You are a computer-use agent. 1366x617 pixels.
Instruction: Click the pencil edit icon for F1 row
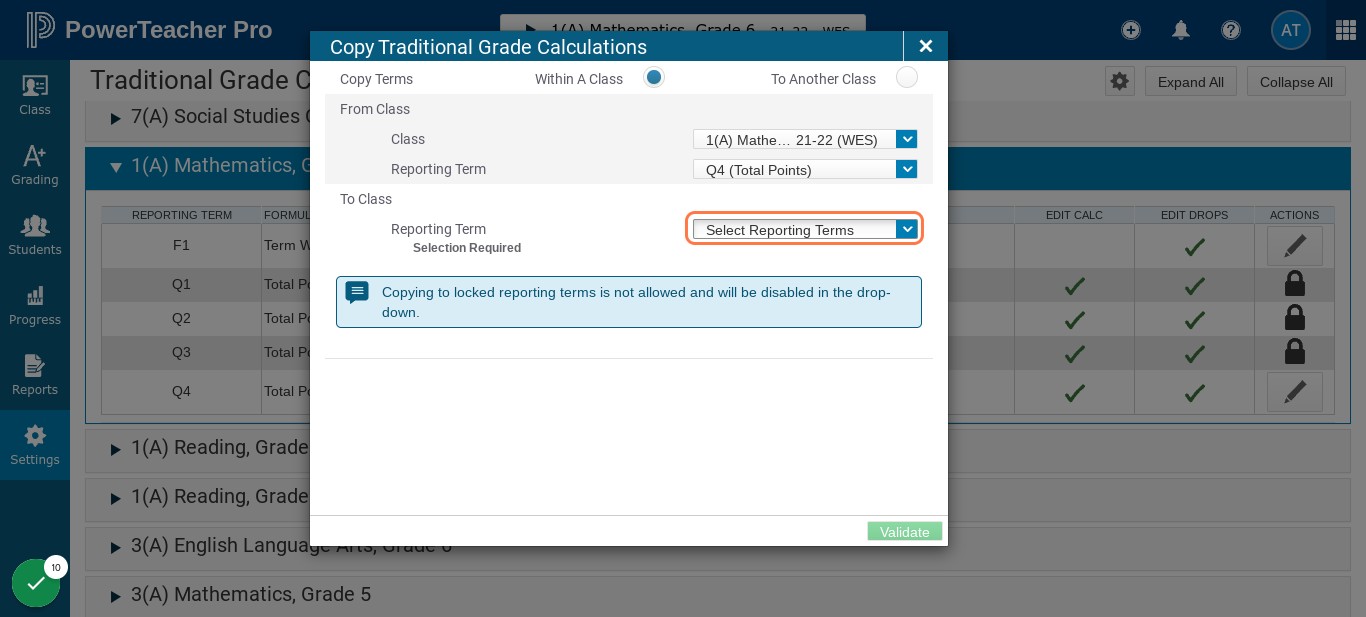click(x=1295, y=245)
